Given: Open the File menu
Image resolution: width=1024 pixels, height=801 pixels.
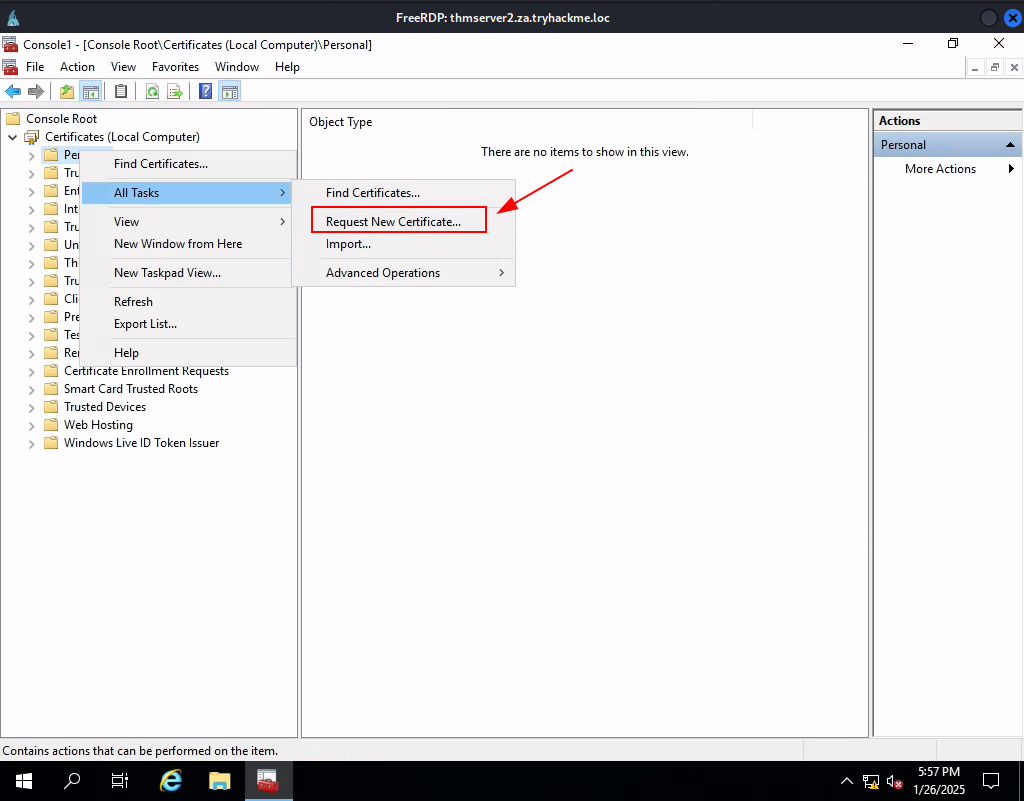Looking at the screenshot, I should [x=35, y=67].
